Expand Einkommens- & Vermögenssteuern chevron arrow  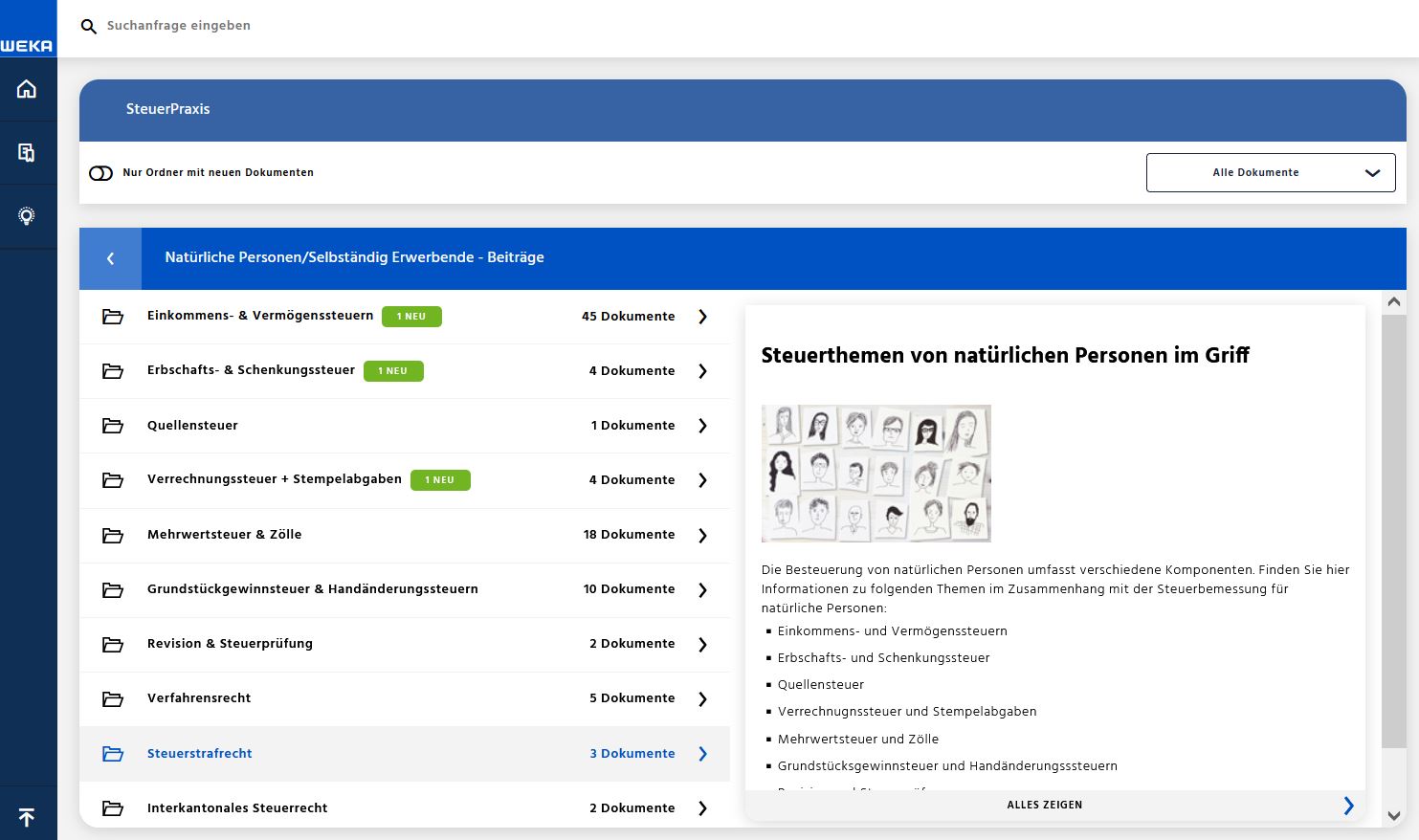click(x=702, y=317)
